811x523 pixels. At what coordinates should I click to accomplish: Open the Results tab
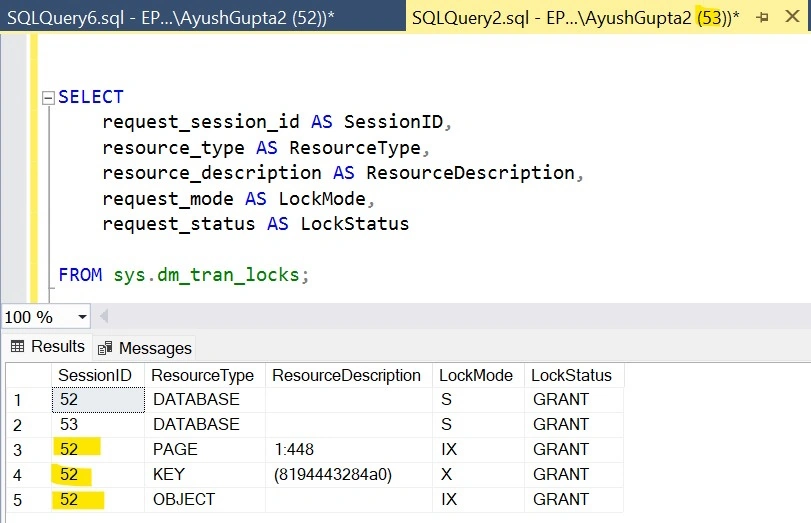[48, 346]
